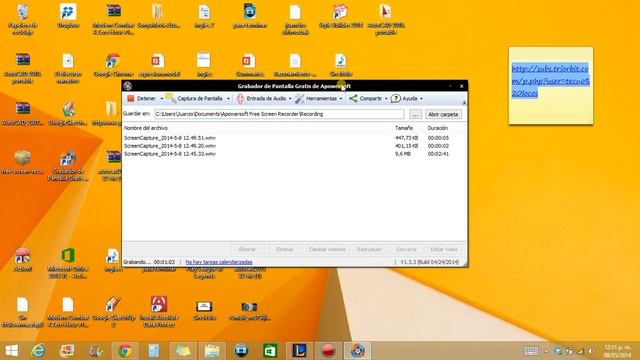Open Google Chrome from the taskbar
Viewport: 640px width, 360px height.
[125, 351]
